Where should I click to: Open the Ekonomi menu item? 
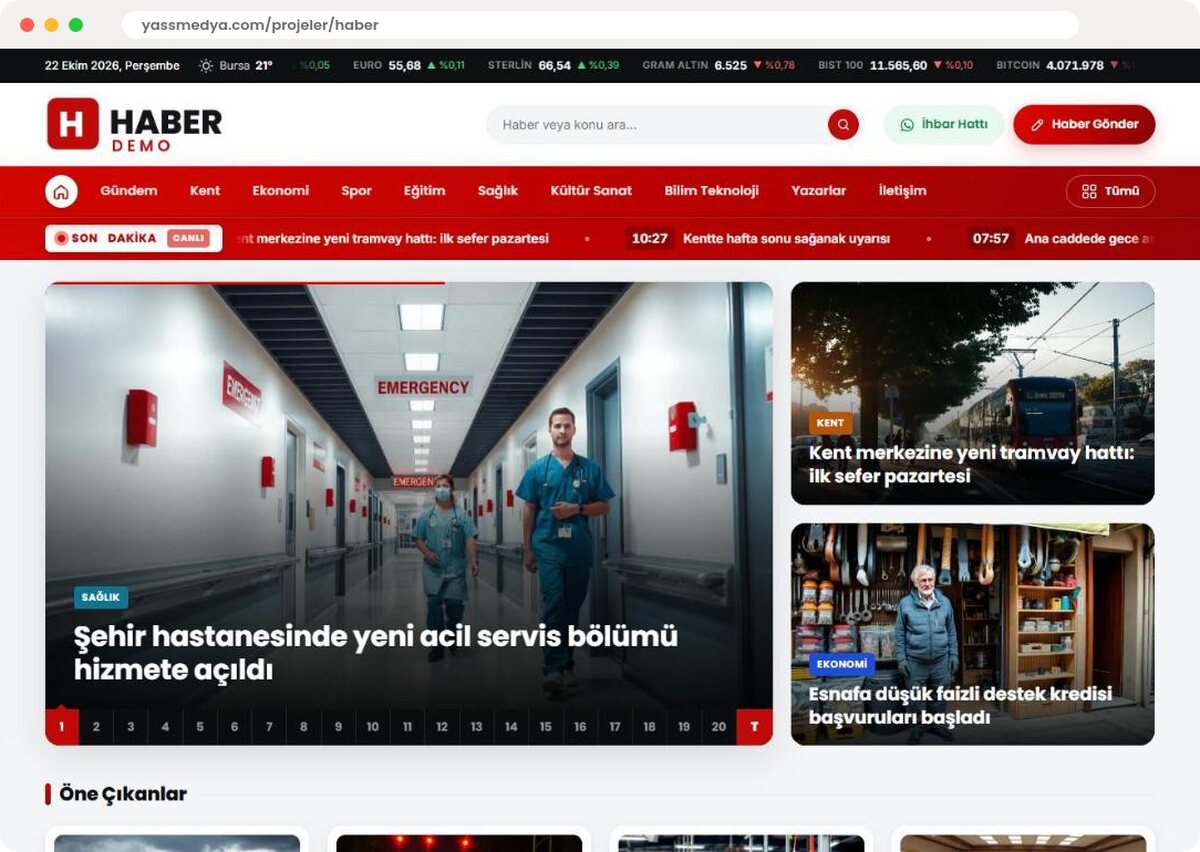280,191
